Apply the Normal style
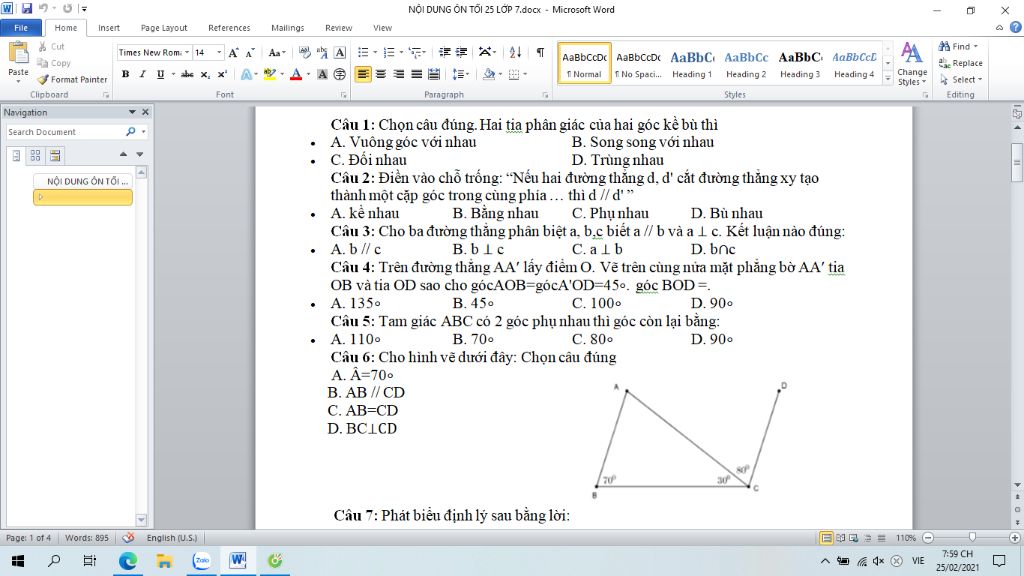The width and height of the screenshot is (1024, 576). pos(584,63)
